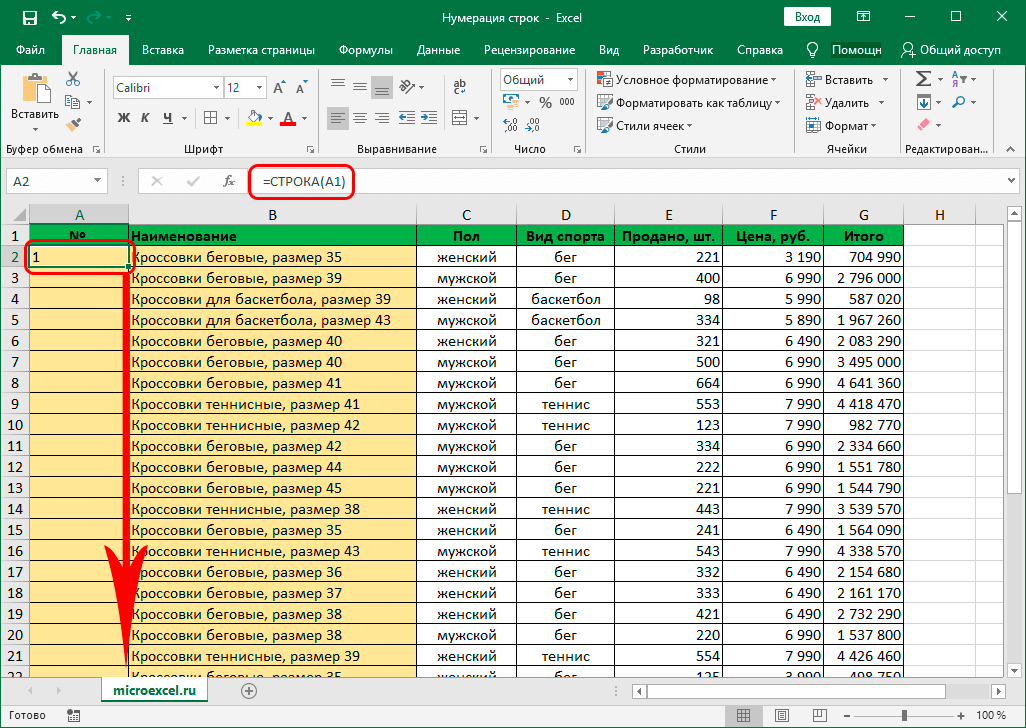Click the zoom out minus button

847,716
